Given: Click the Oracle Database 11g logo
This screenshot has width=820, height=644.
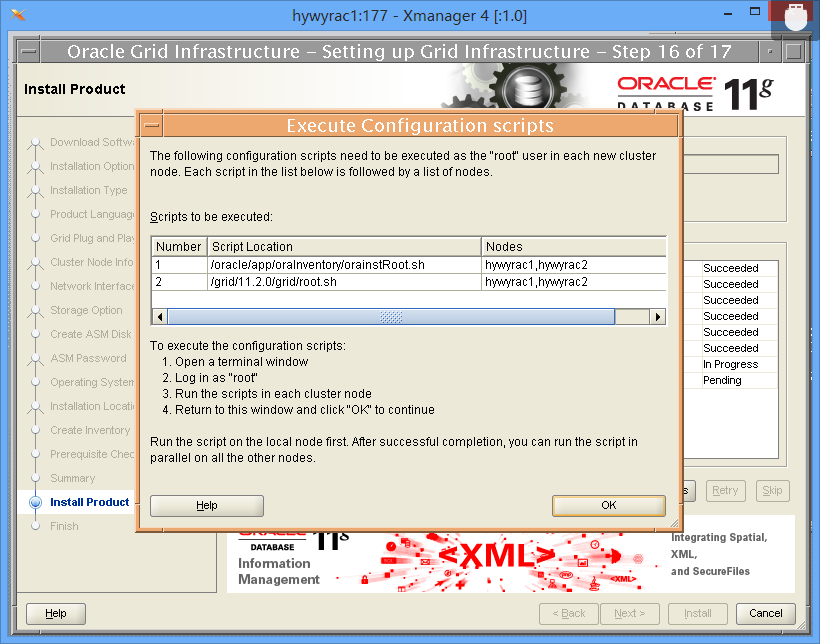Looking at the screenshot, I should (x=694, y=94).
